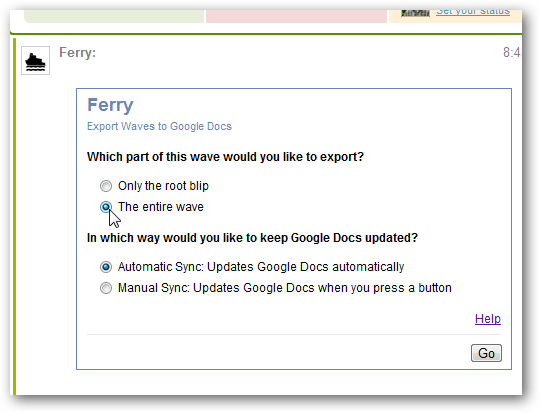Click the Export Waves to Google Docs subtitle

click(159, 126)
